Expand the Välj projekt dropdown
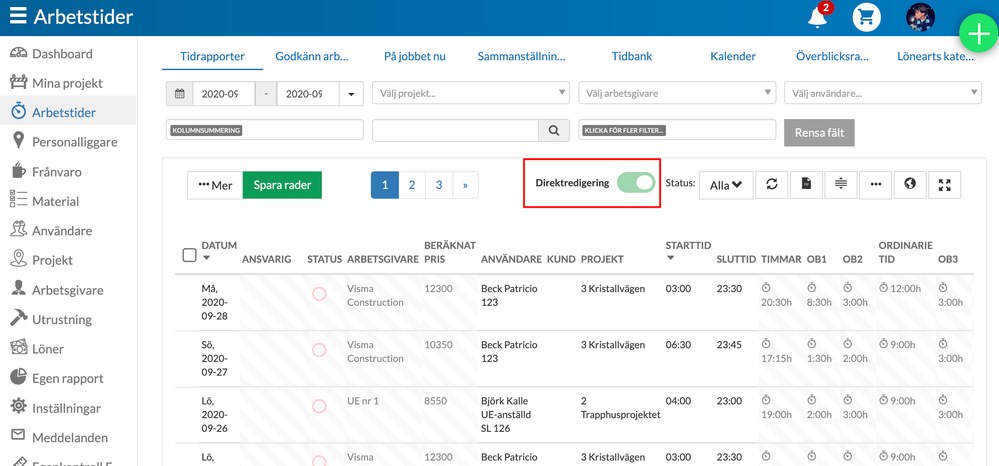 point(470,94)
